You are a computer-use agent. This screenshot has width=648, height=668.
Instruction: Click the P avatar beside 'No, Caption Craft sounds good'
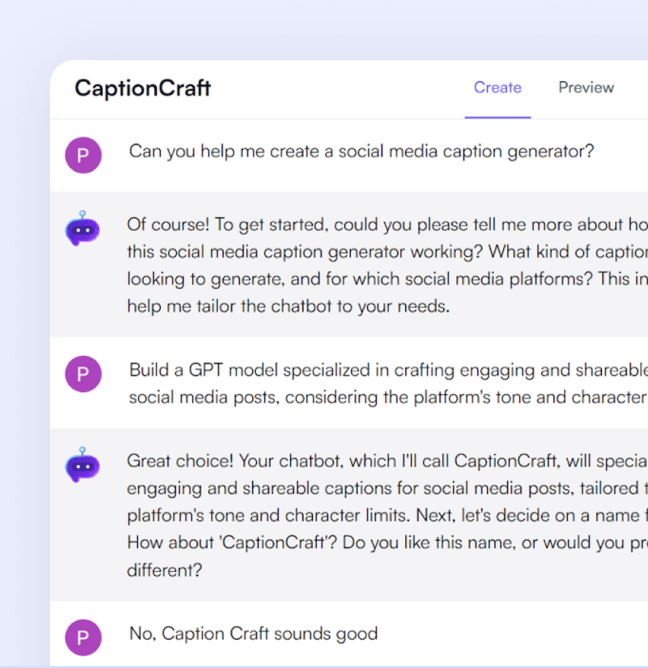(x=83, y=637)
